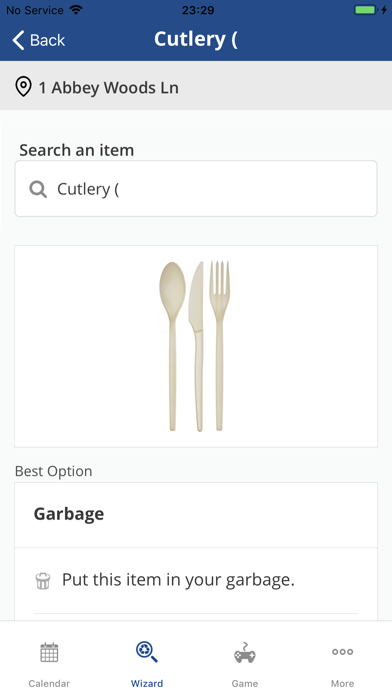Select the Wizard recycle search icon
Viewport: 392px width, 696px height.
pos(147,652)
